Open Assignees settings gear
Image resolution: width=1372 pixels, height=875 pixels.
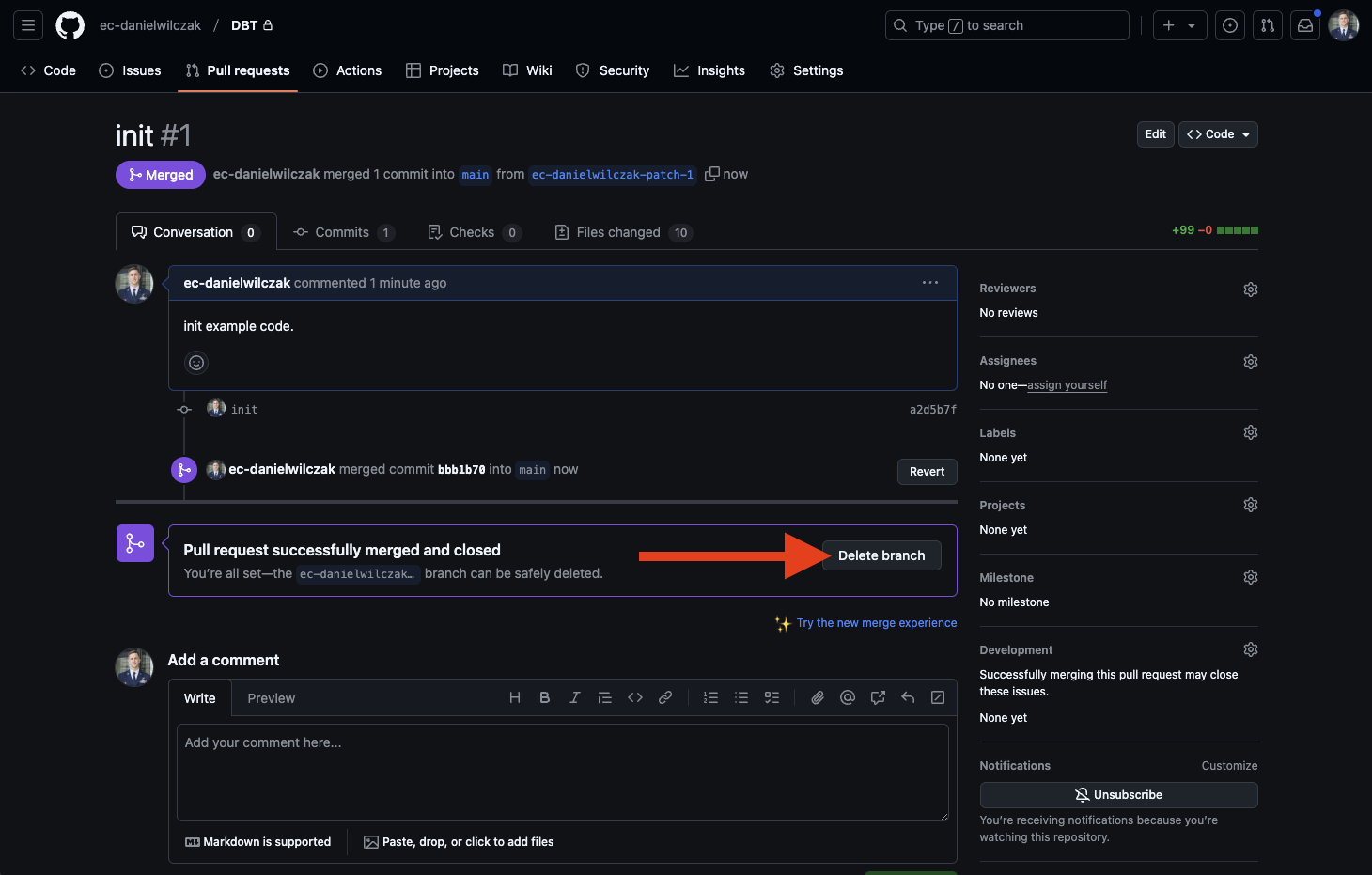click(x=1250, y=362)
